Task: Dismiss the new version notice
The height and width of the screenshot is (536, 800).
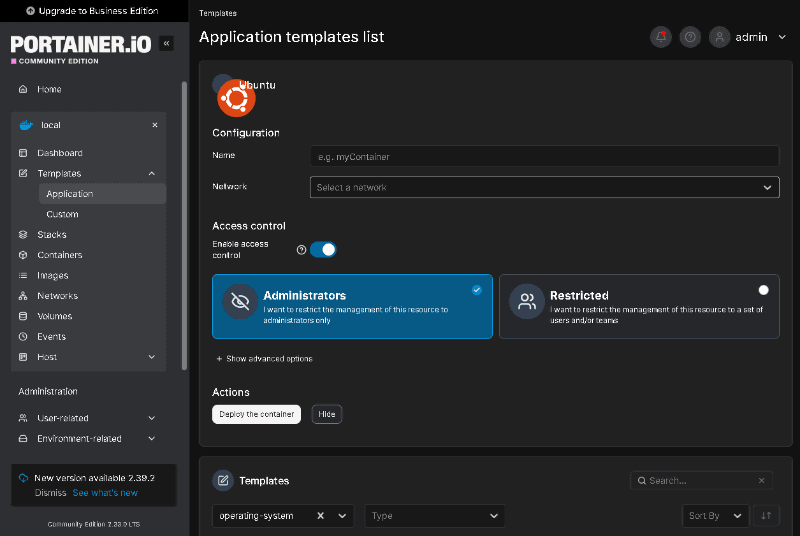Action: tap(51, 493)
